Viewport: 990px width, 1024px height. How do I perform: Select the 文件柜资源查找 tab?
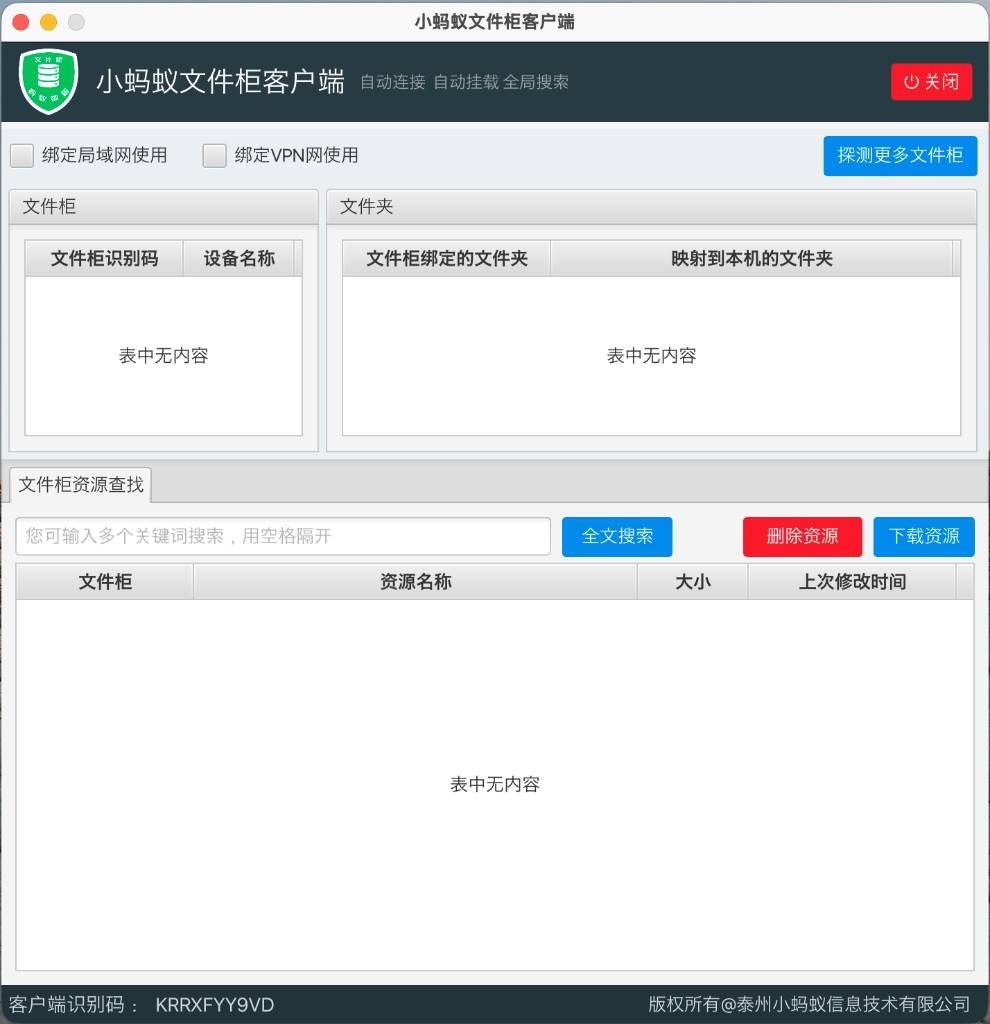(x=80, y=485)
